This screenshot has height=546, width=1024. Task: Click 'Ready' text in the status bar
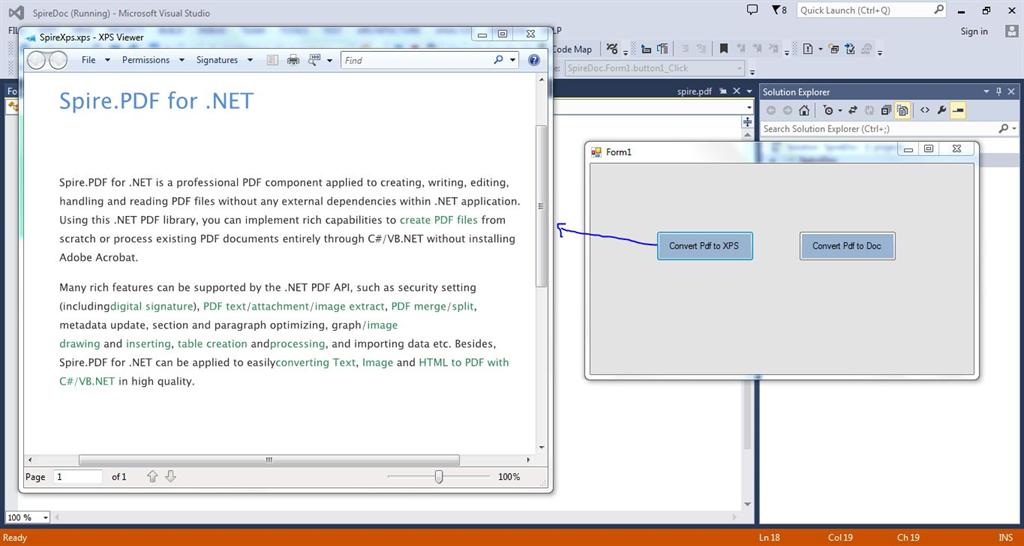pyautogui.click(x=15, y=538)
